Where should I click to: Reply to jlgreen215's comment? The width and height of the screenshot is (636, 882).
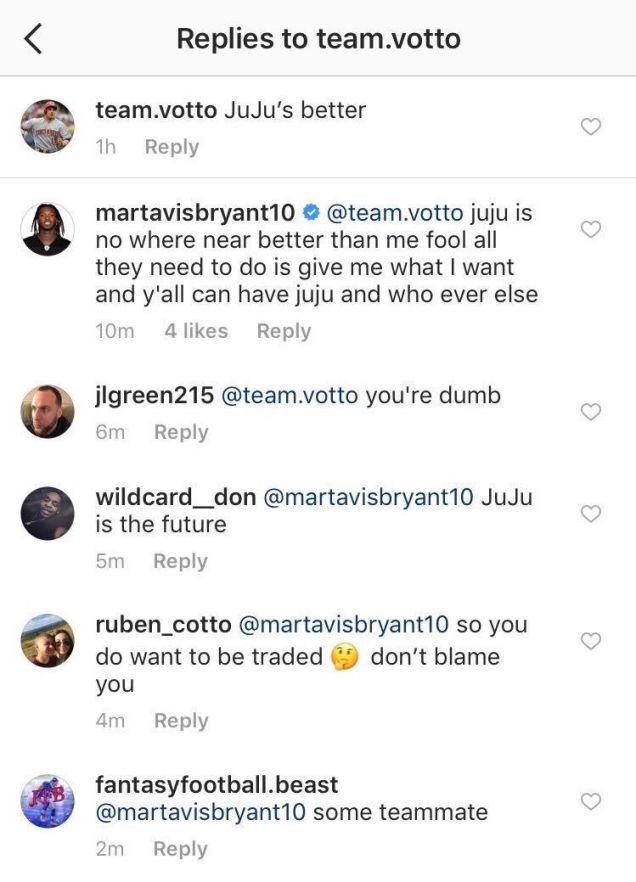181,432
